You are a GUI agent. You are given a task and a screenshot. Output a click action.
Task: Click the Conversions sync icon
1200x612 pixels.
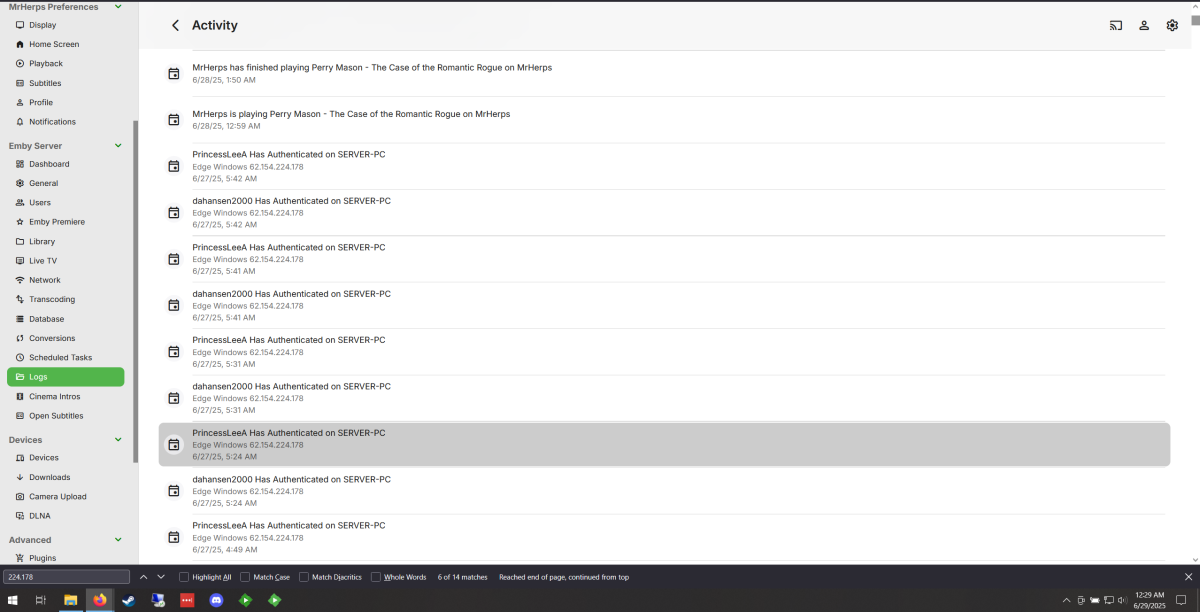[20, 338]
